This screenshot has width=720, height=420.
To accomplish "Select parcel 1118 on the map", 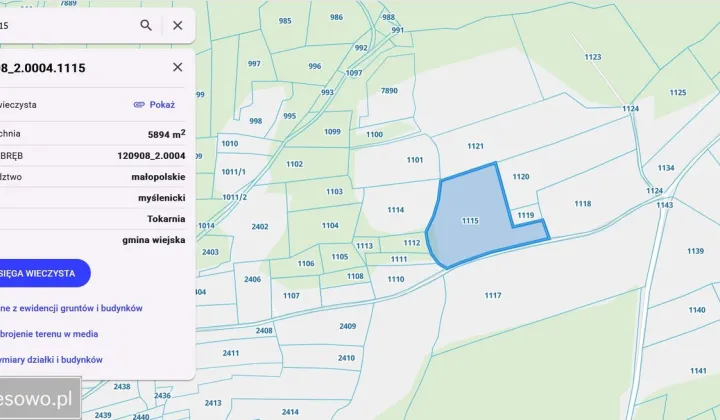I will 582,204.
